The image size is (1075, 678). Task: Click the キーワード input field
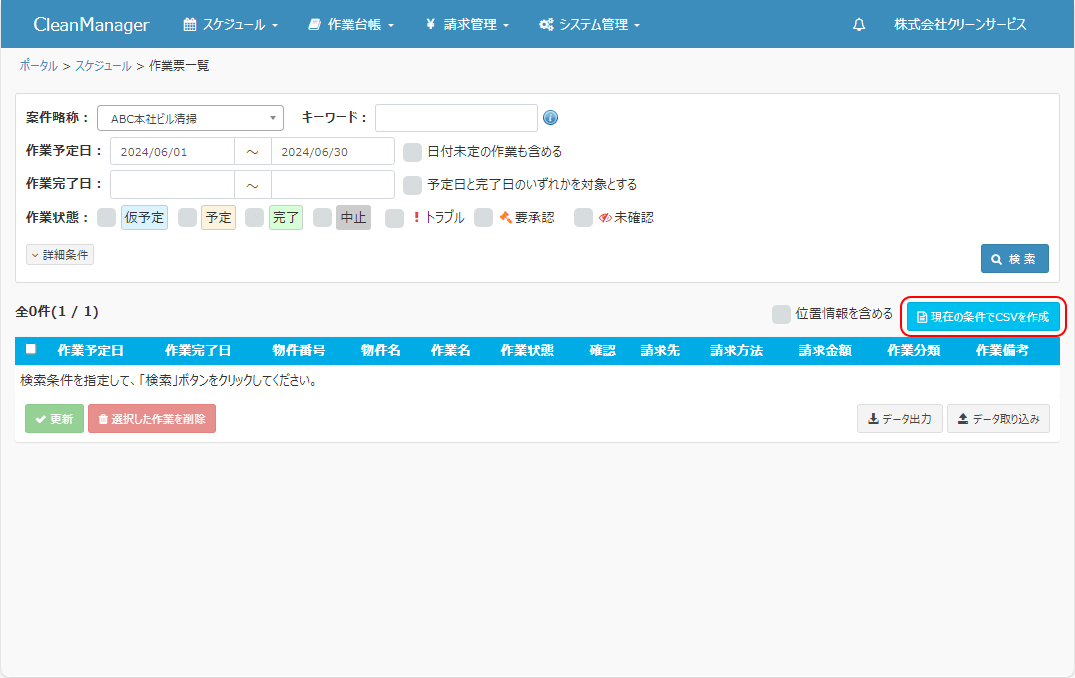point(456,118)
